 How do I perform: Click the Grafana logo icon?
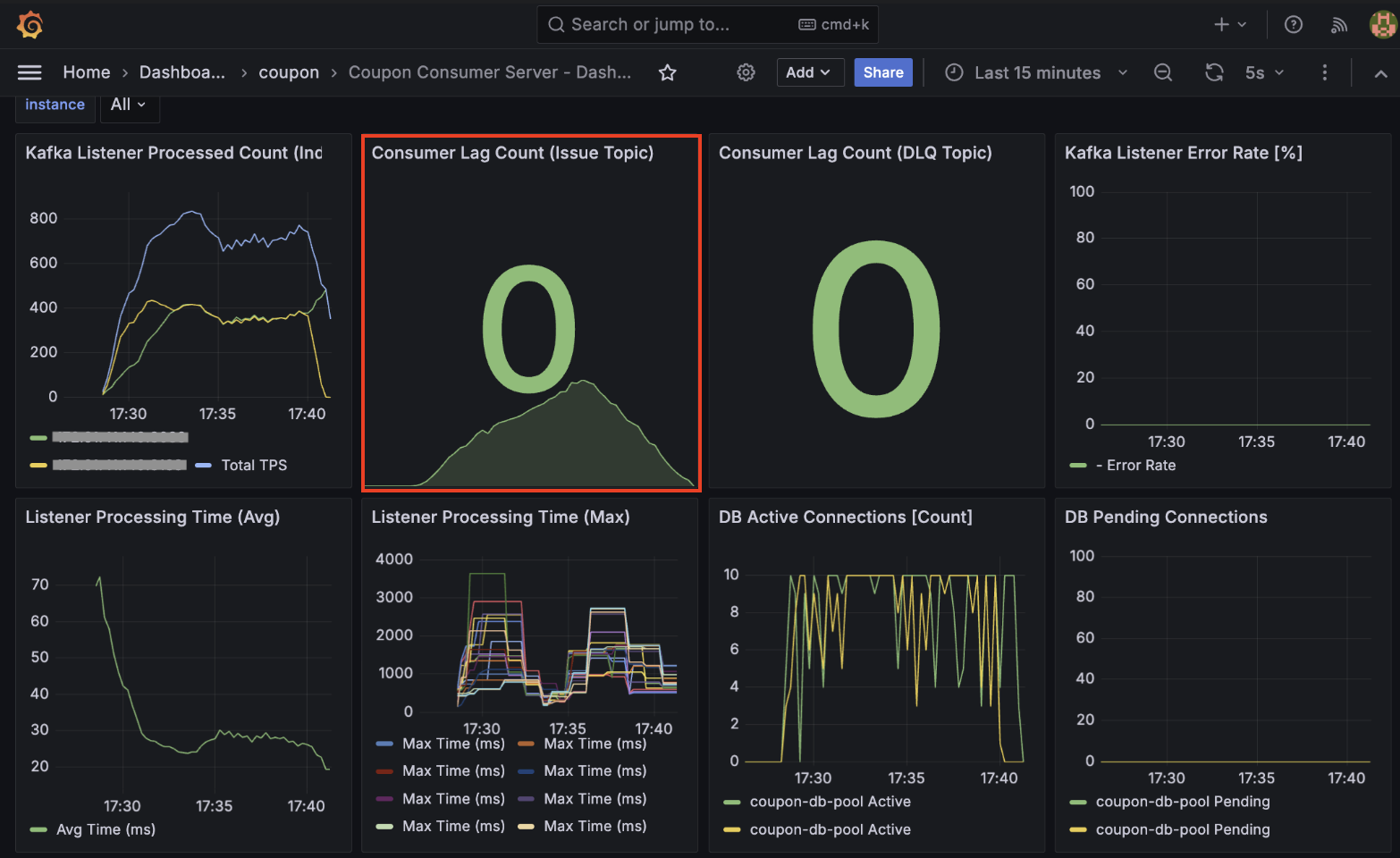30,24
